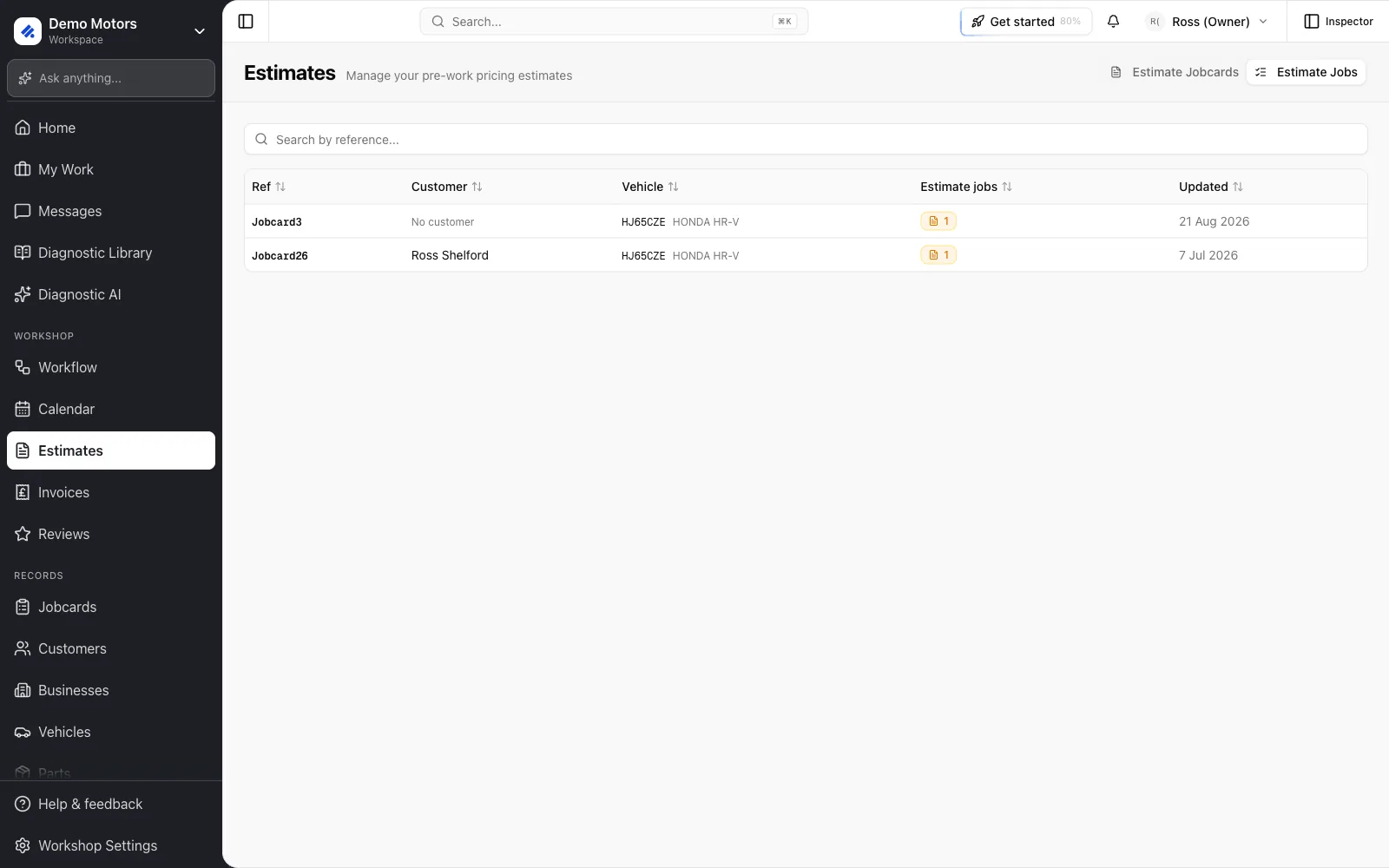Open Help & feedback
The width and height of the screenshot is (1389, 868).
[111, 804]
